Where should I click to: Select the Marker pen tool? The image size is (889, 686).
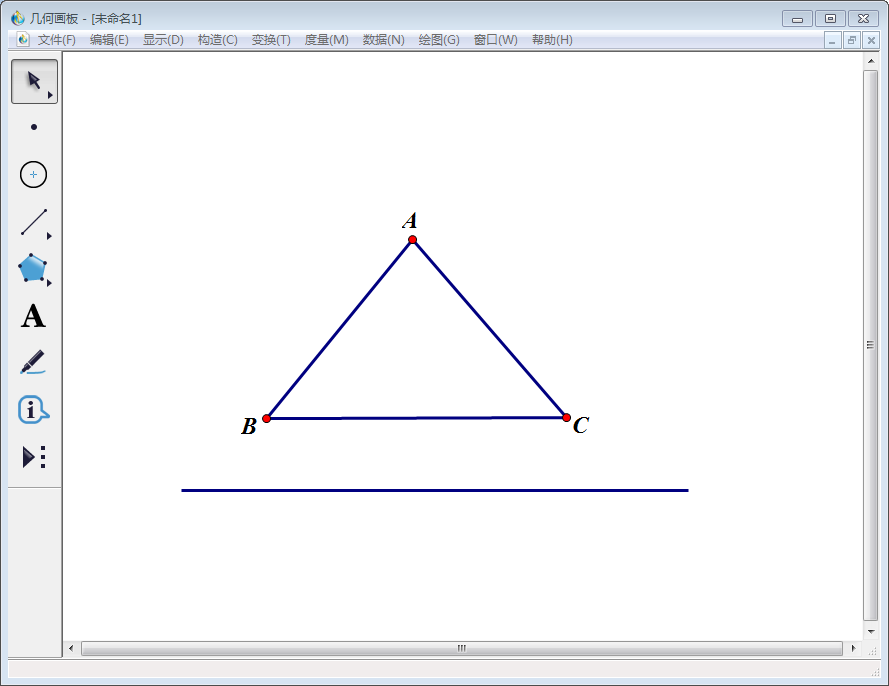coord(33,362)
